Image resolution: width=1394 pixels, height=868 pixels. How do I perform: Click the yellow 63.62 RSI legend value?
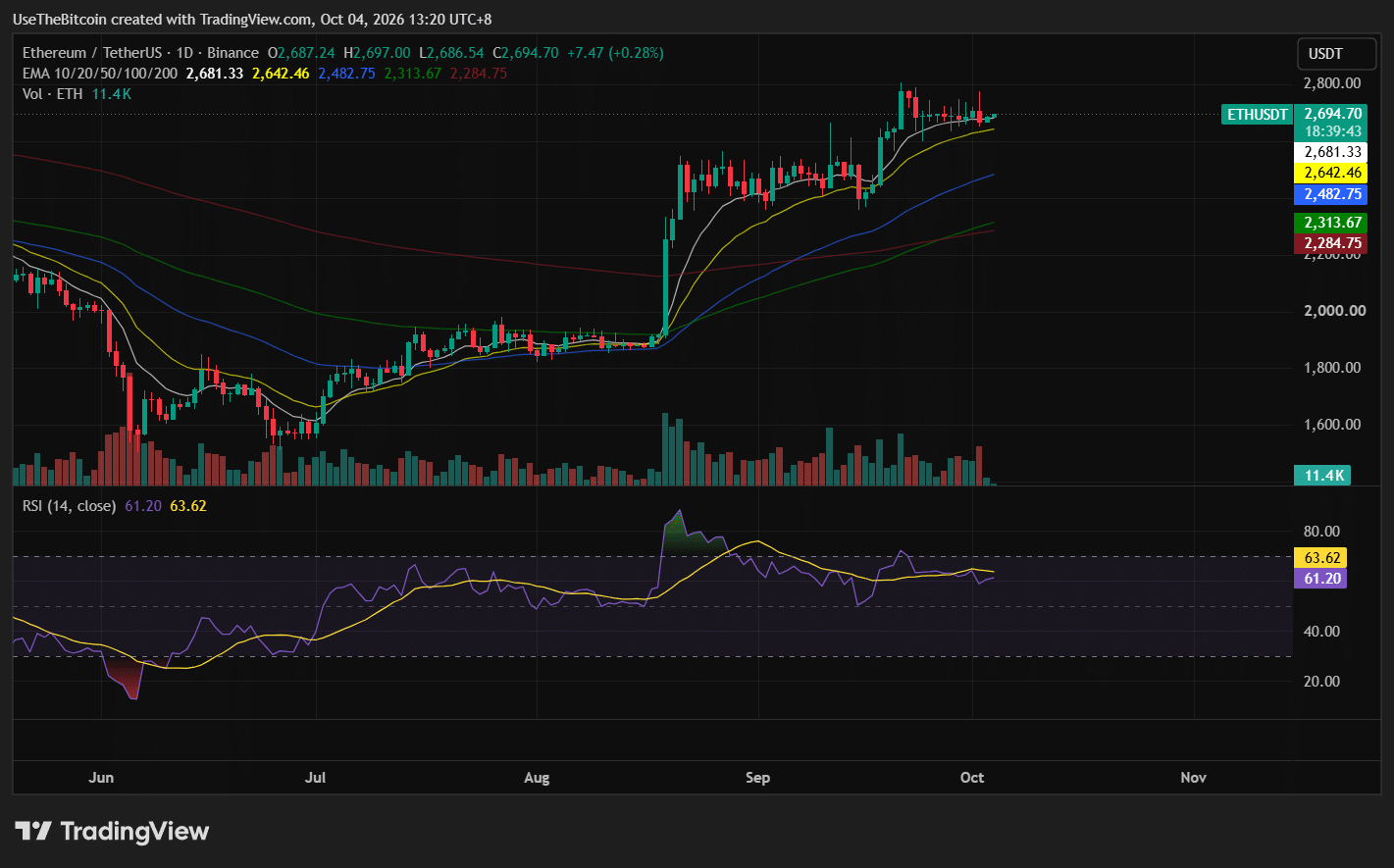pyautogui.click(x=188, y=506)
